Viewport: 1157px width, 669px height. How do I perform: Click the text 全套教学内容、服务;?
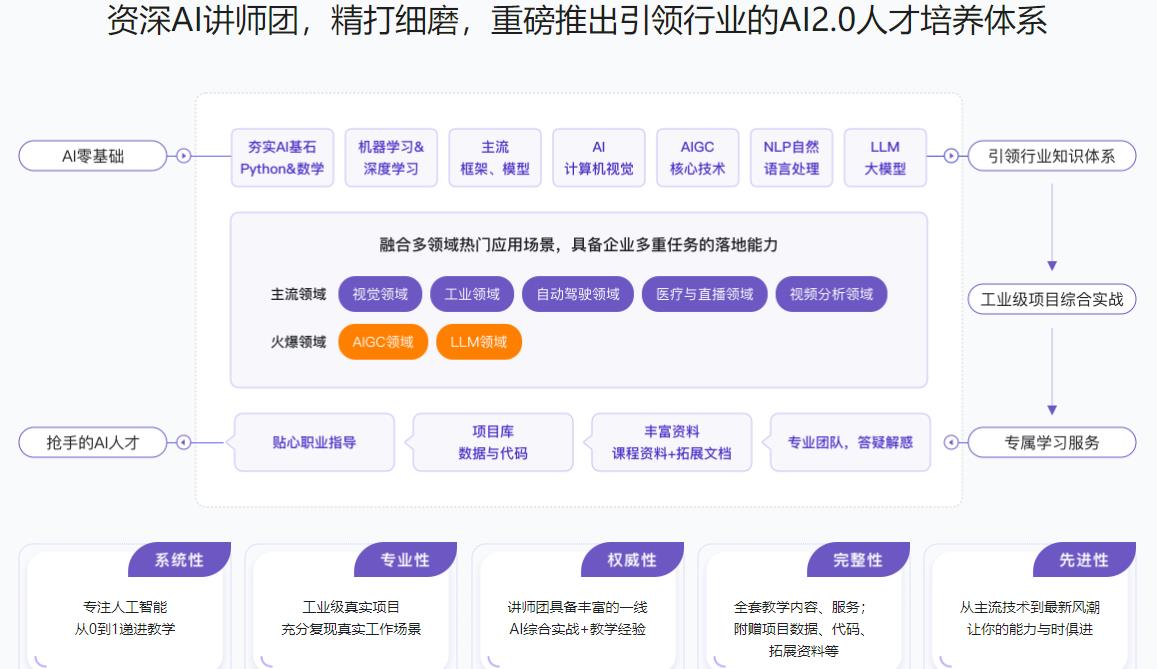click(x=800, y=607)
